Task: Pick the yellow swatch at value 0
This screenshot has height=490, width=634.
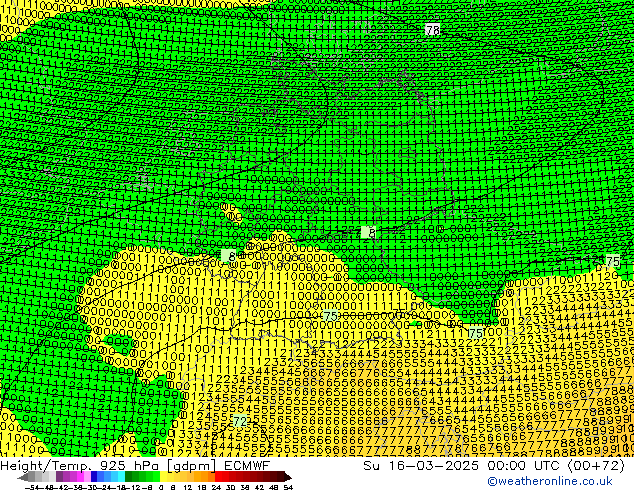Action: point(163,477)
